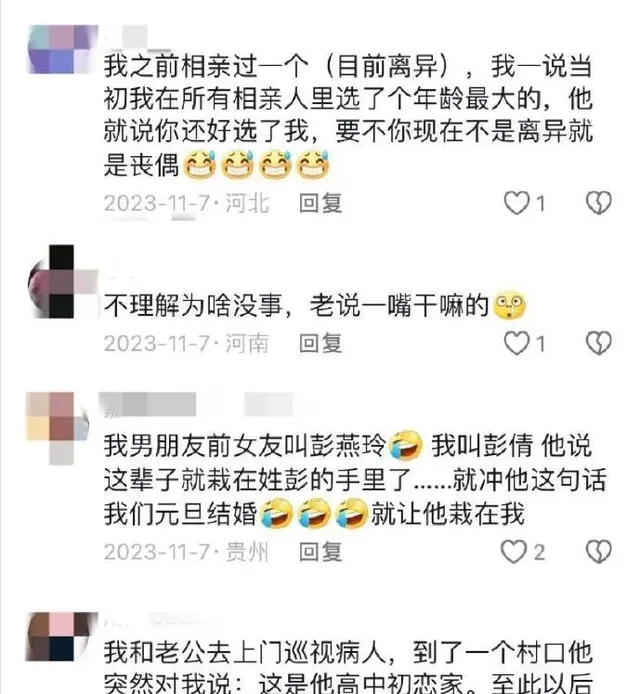Reply to the 河南 comment via 回复
The image size is (640, 694).
click(320, 343)
